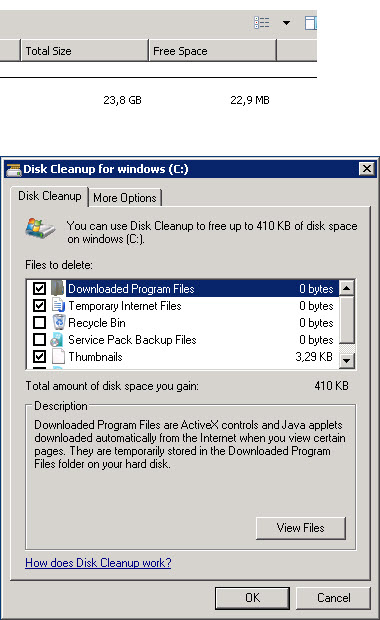Click the Recycle Bin icon in list
The width and height of the screenshot is (380, 620).
point(59,322)
